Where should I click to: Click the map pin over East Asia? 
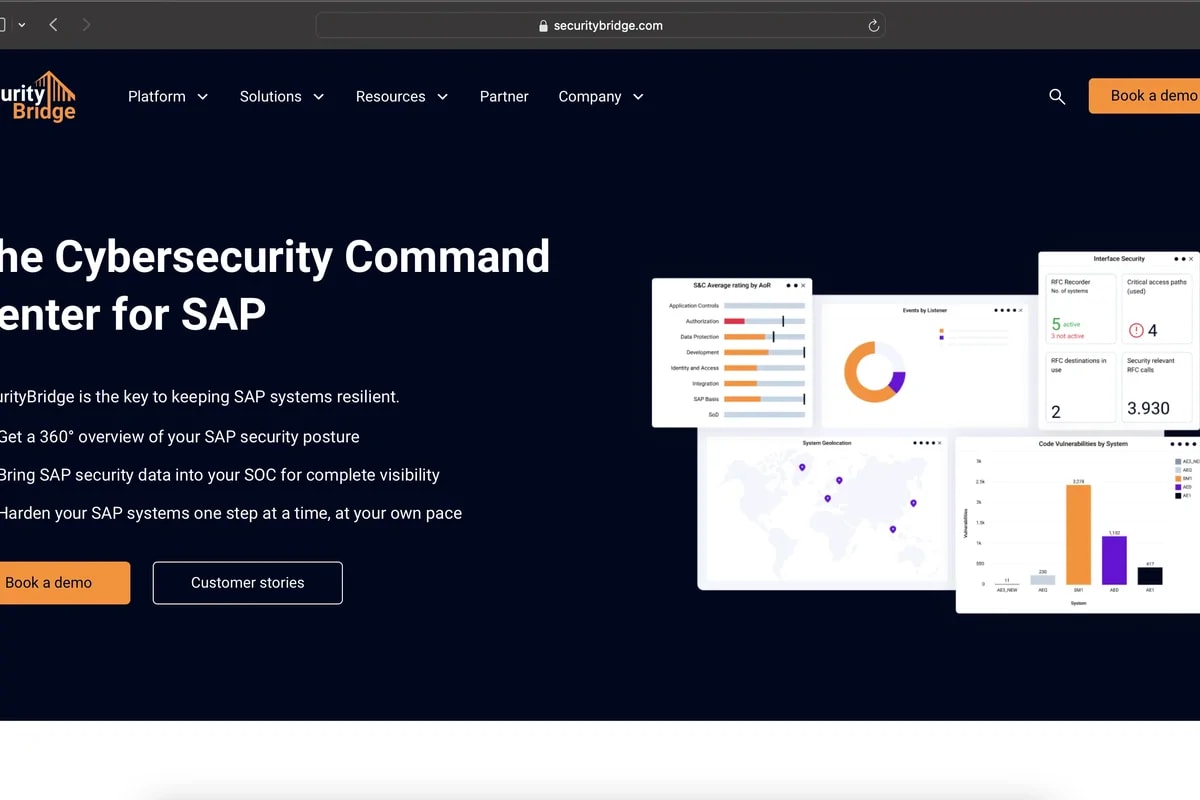coord(913,503)
